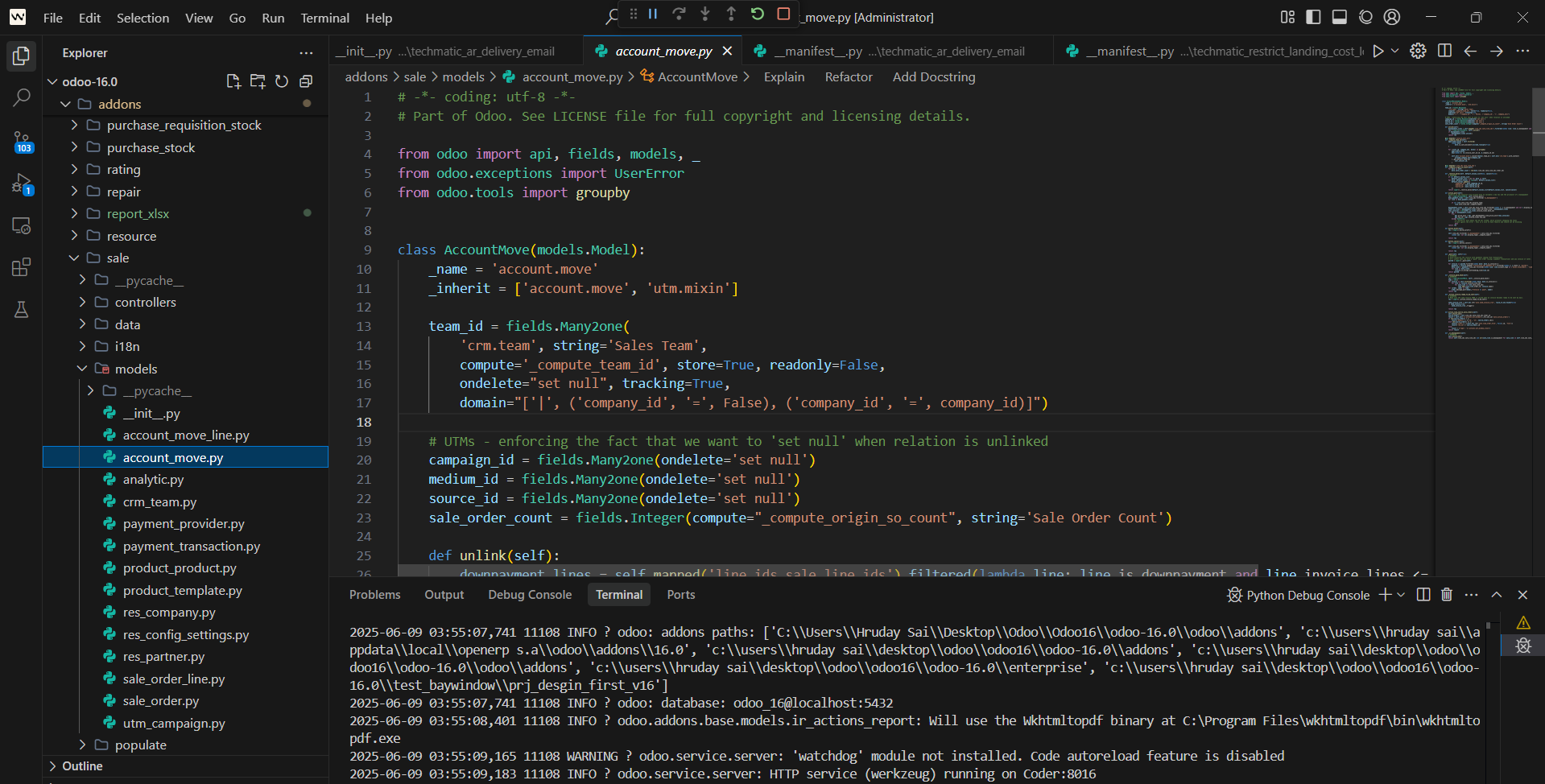The height and width of the screenshot is (784, 1545).
Task: Open the Search view in activity bar
Action: (x=22, y=98)
